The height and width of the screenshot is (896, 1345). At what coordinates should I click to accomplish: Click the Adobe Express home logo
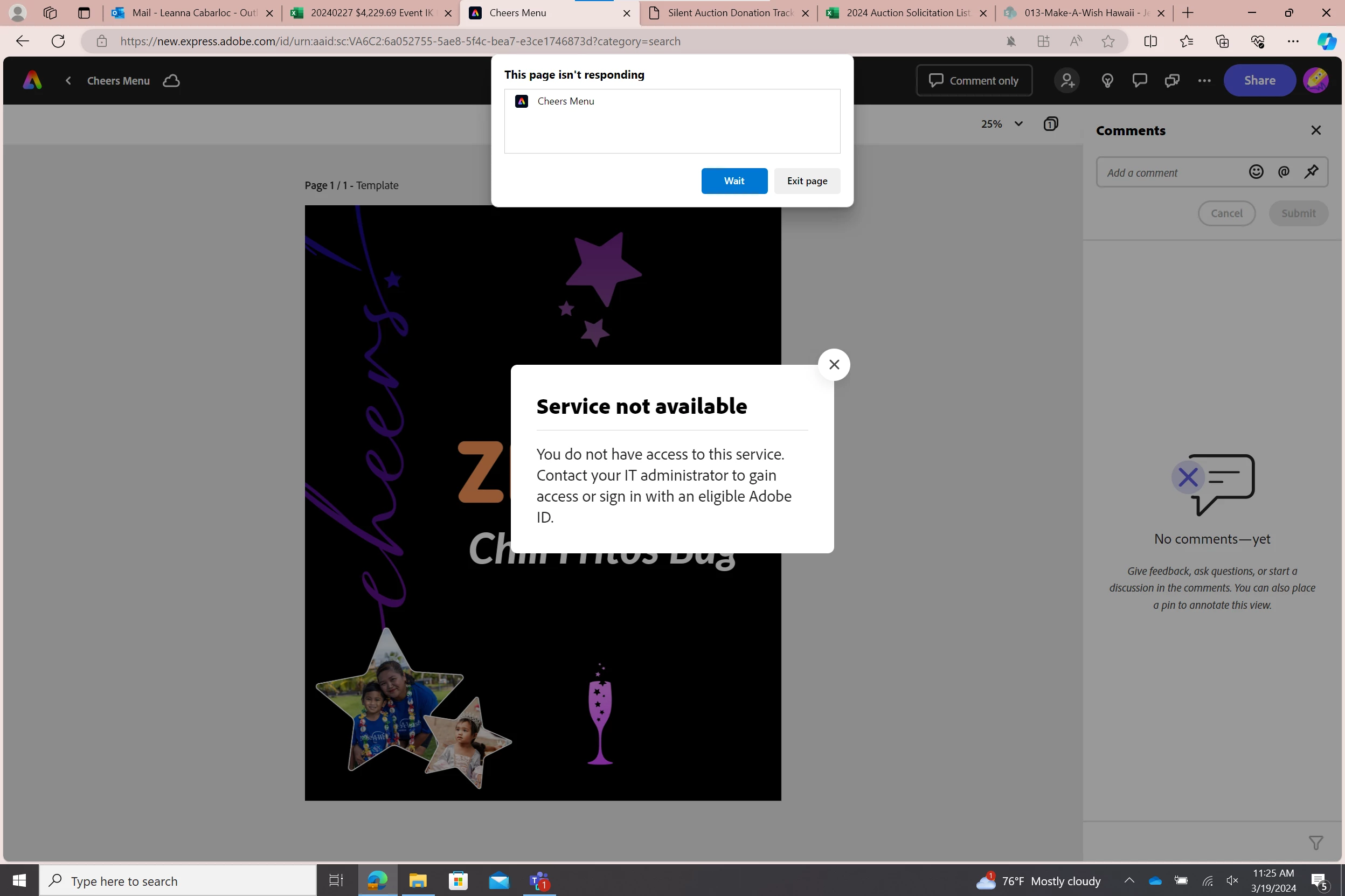[32, 81]
